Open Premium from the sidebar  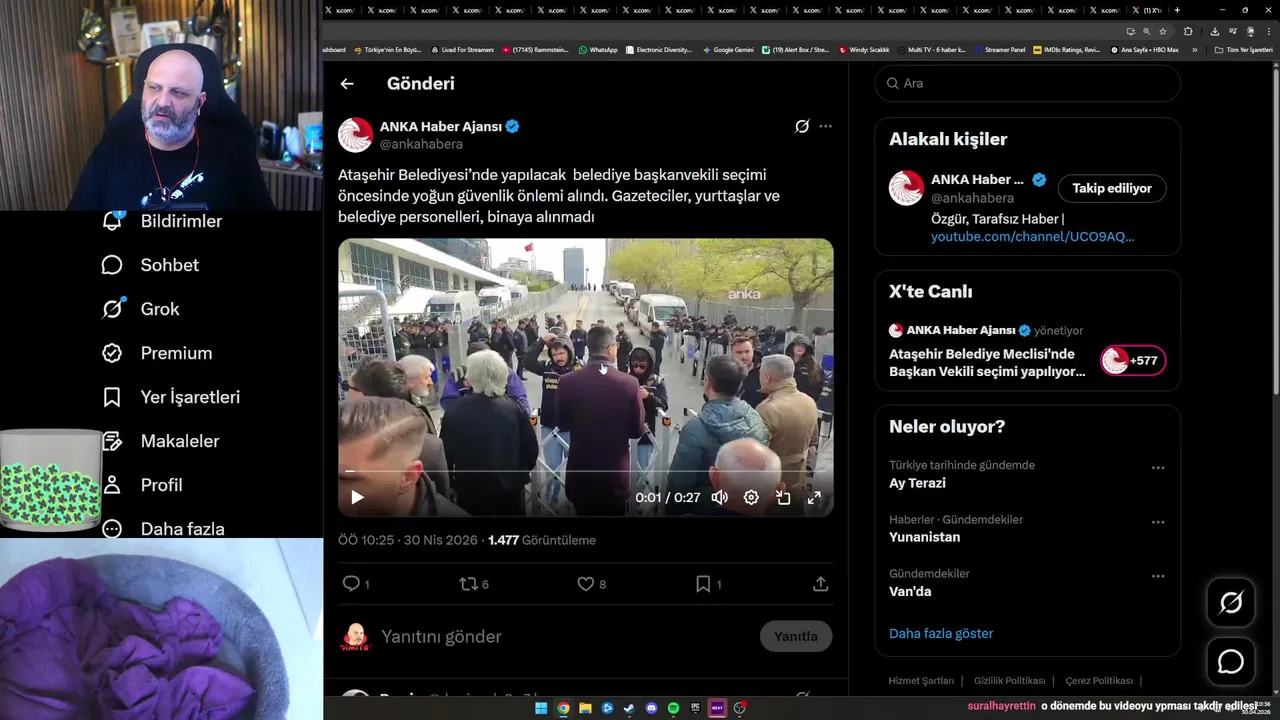[x=157, y=353]
